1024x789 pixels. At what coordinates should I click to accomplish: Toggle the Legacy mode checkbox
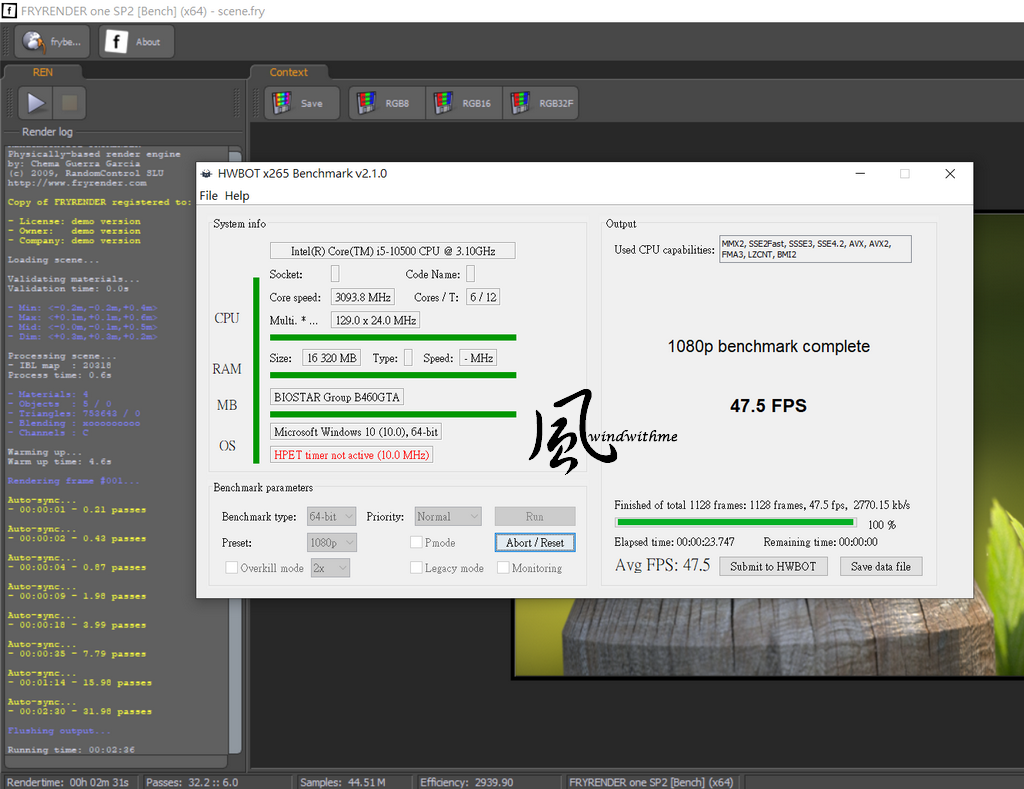(x=416, y=568)
